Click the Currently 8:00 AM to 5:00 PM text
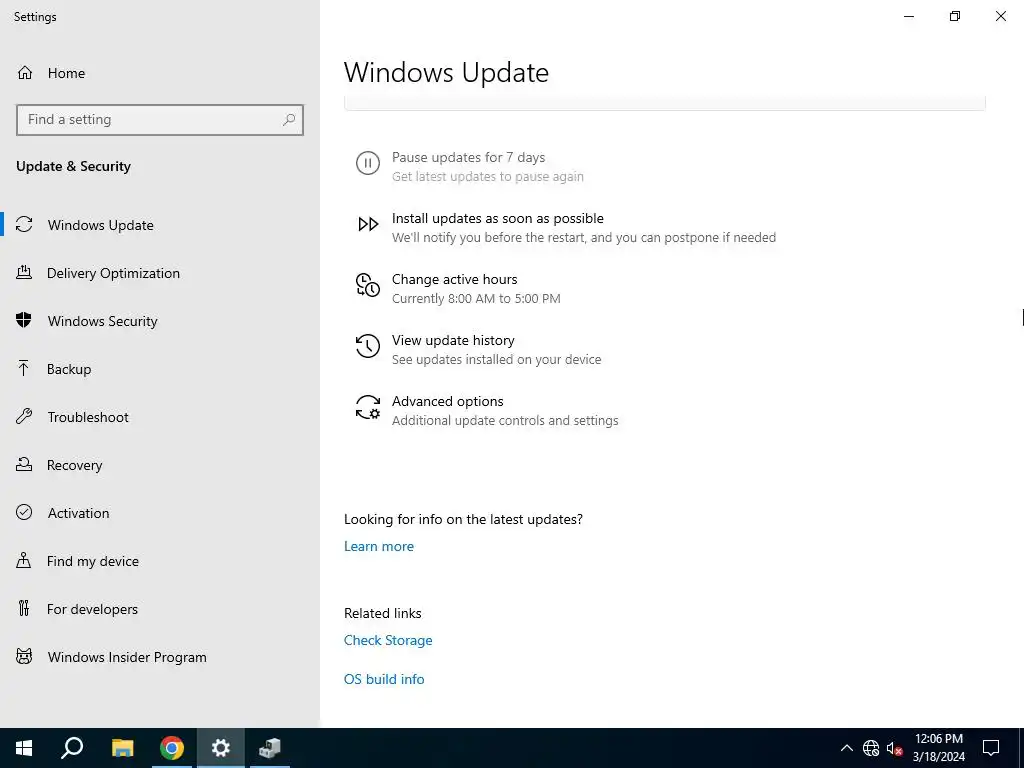 point(476,298)
